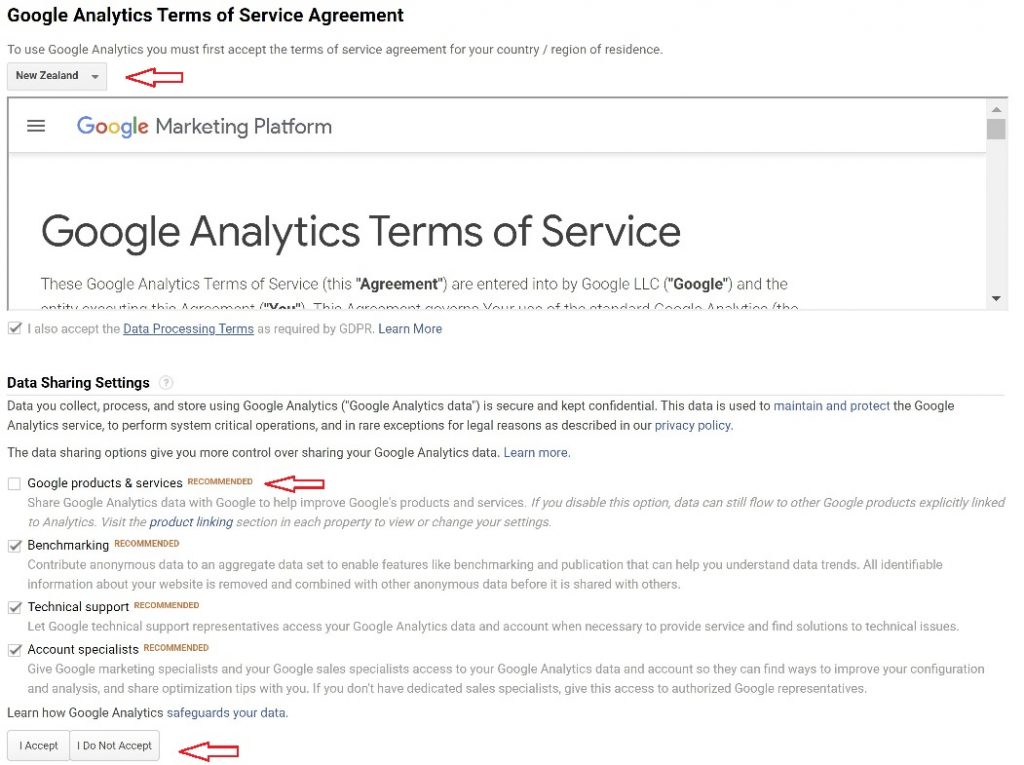Uncheck the Technical support checkbox
The image size is (1024, 765).
point(14,607)
